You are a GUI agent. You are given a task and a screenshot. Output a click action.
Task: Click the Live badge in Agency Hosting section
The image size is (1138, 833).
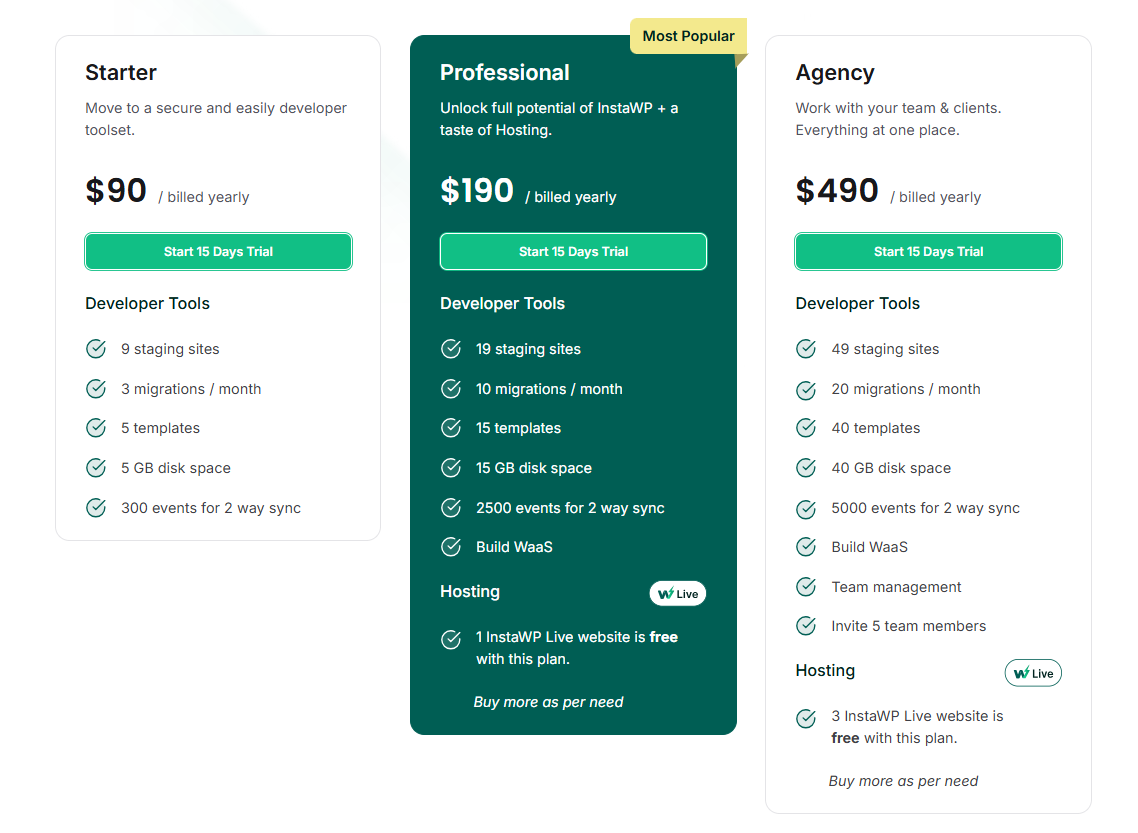pos(1033,673)
